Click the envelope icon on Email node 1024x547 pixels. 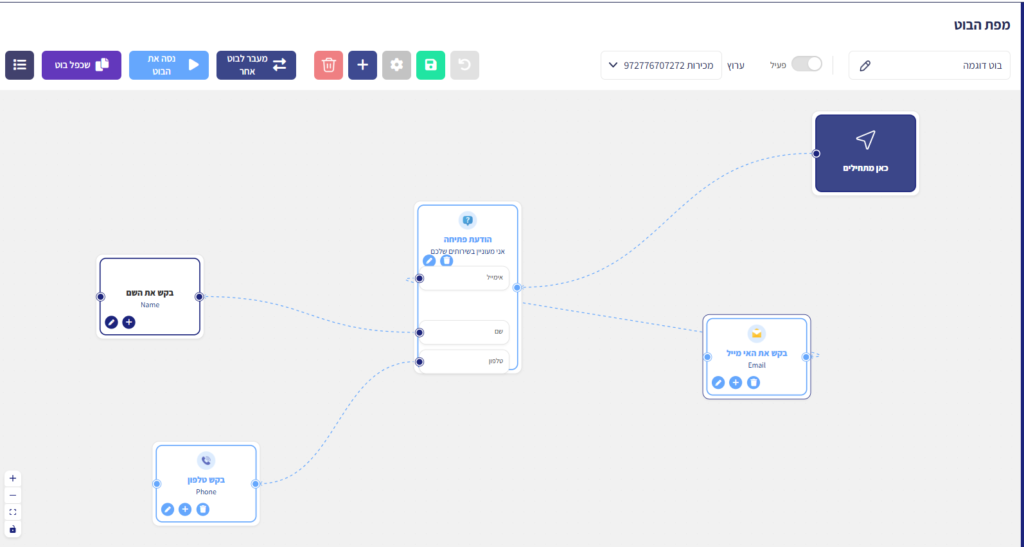tap(756, 334)
